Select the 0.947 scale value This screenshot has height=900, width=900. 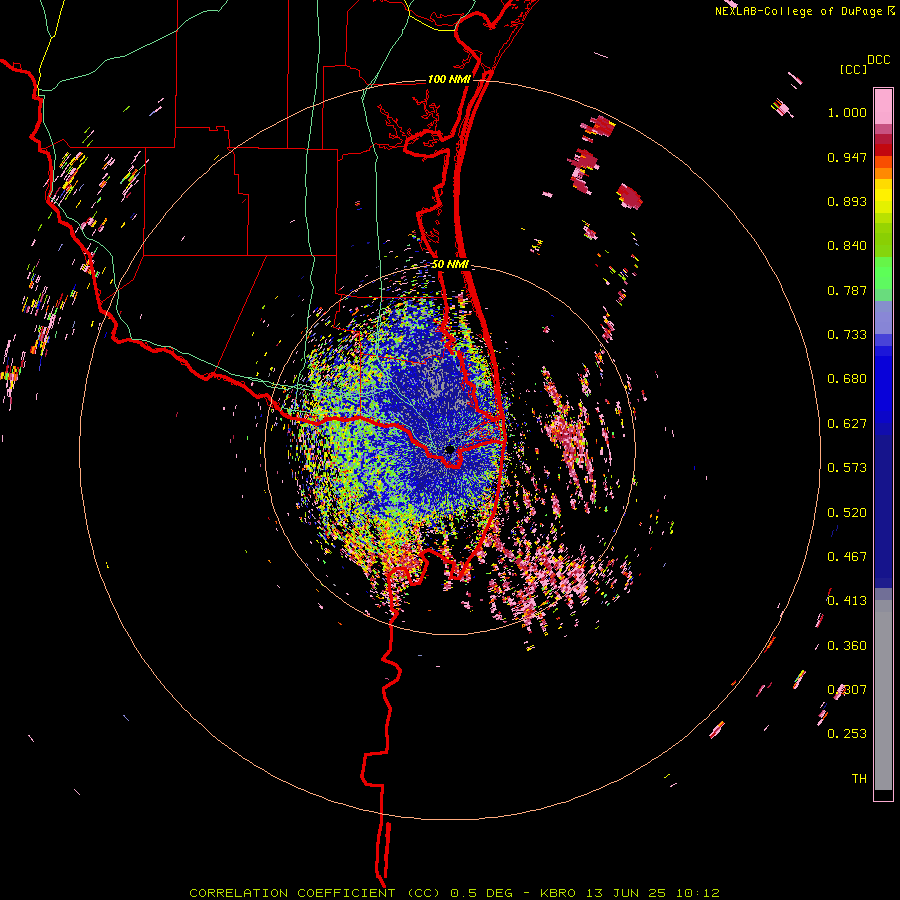(847, 157)
